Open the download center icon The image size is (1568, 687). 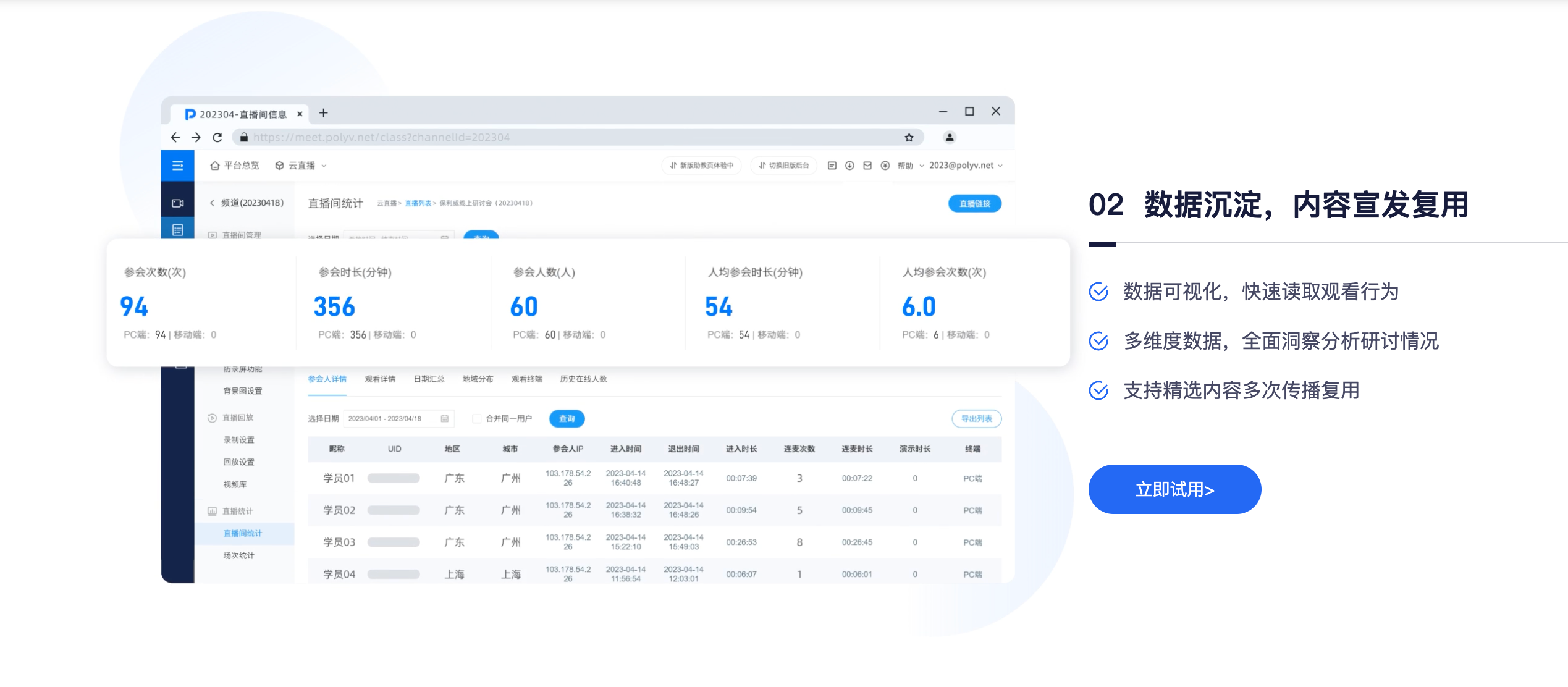click(x=849, y=166)
